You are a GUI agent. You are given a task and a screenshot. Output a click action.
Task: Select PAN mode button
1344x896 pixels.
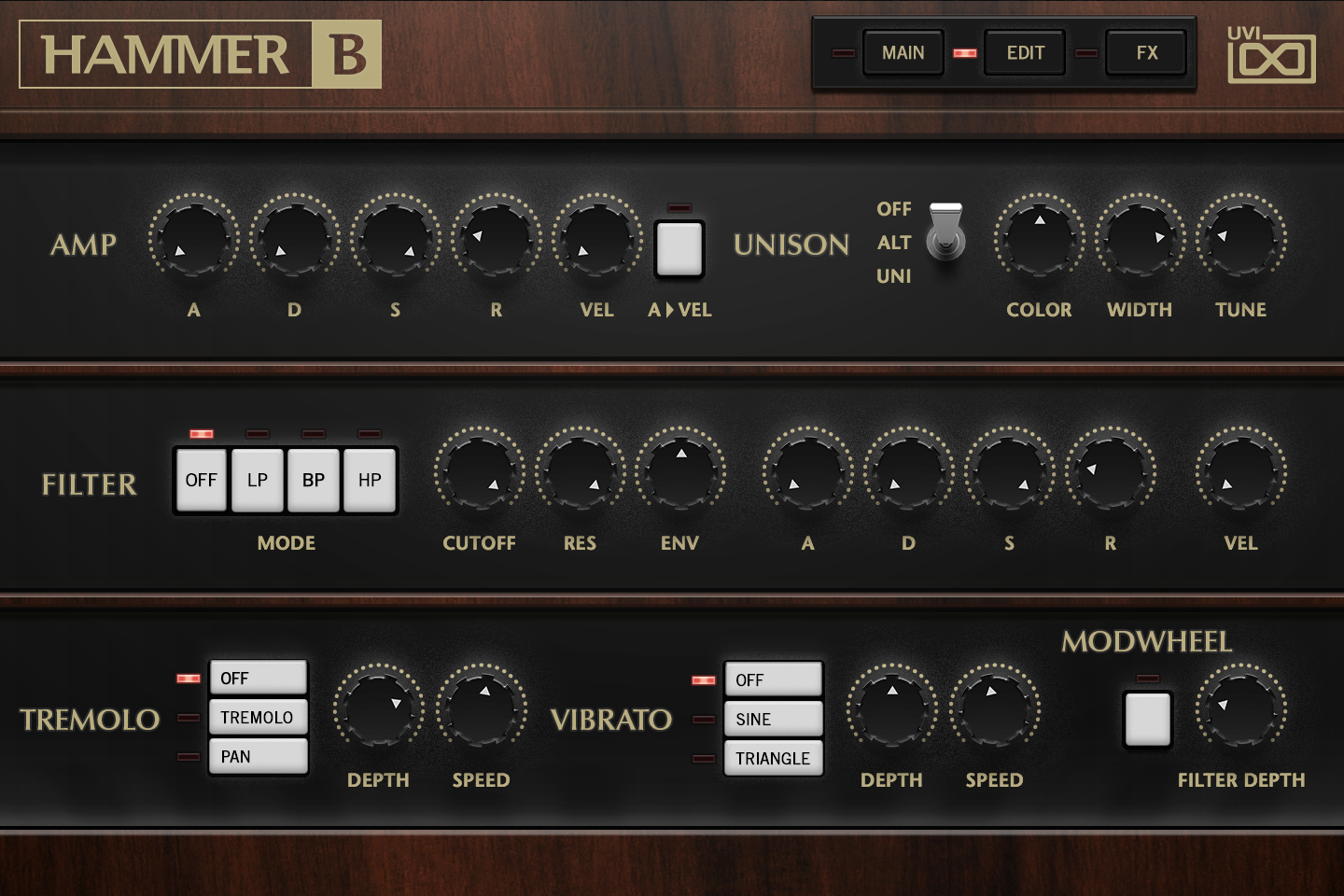(x=259, y=756)
